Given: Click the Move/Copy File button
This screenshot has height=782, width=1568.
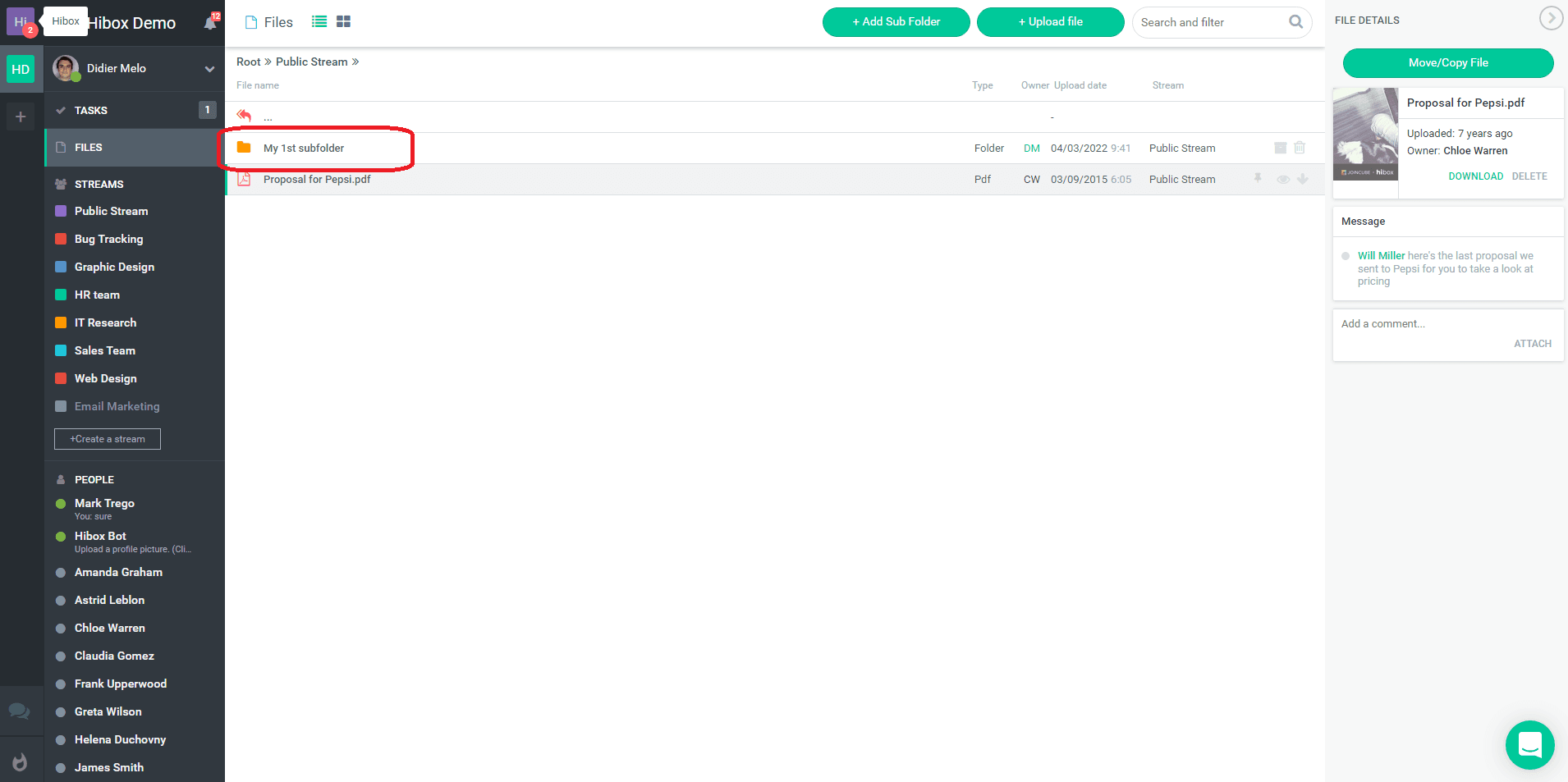Looking at the screenshot, I should (x=1447, y=63).
